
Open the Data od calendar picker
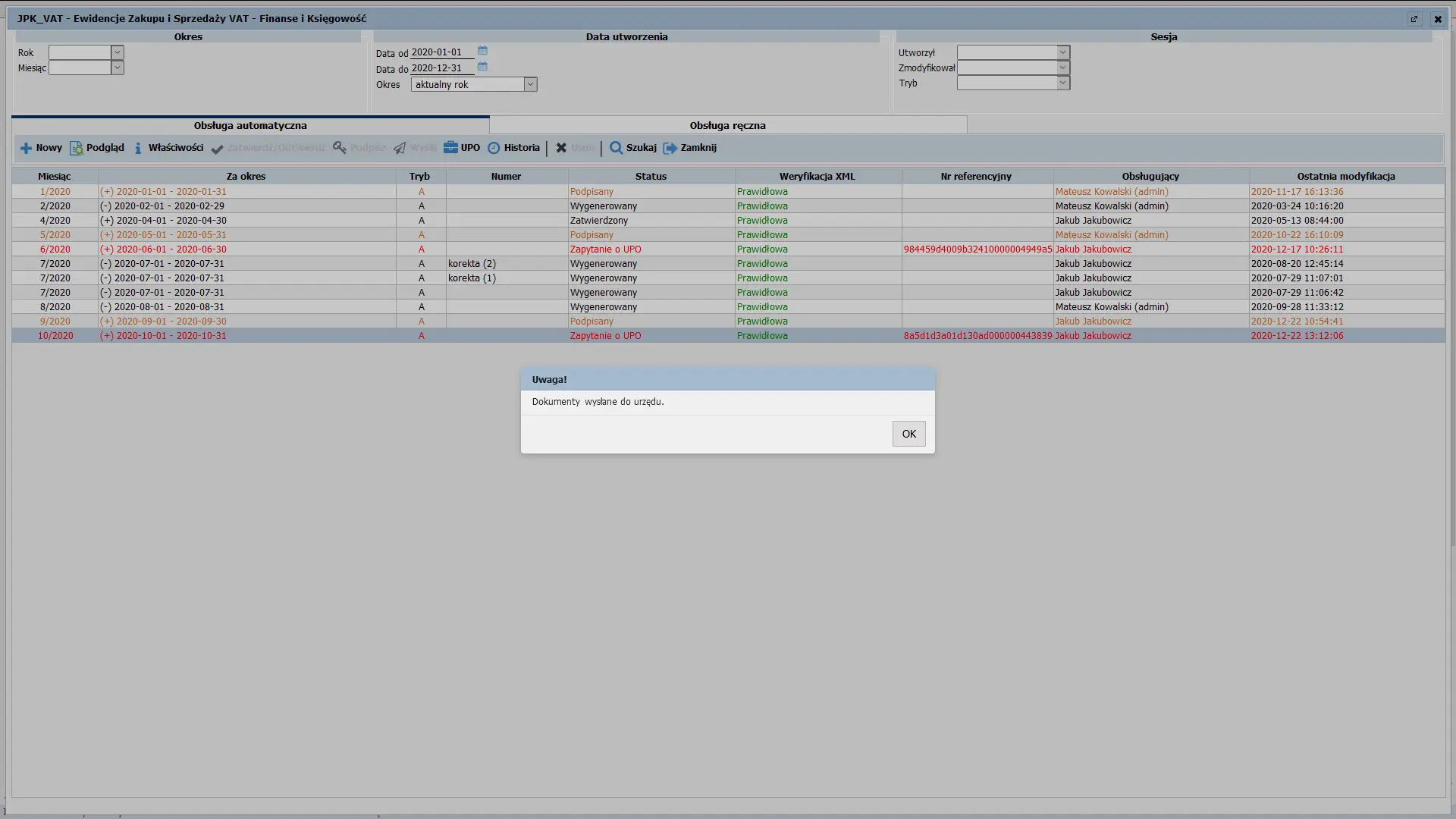click(x=482, y=51)
